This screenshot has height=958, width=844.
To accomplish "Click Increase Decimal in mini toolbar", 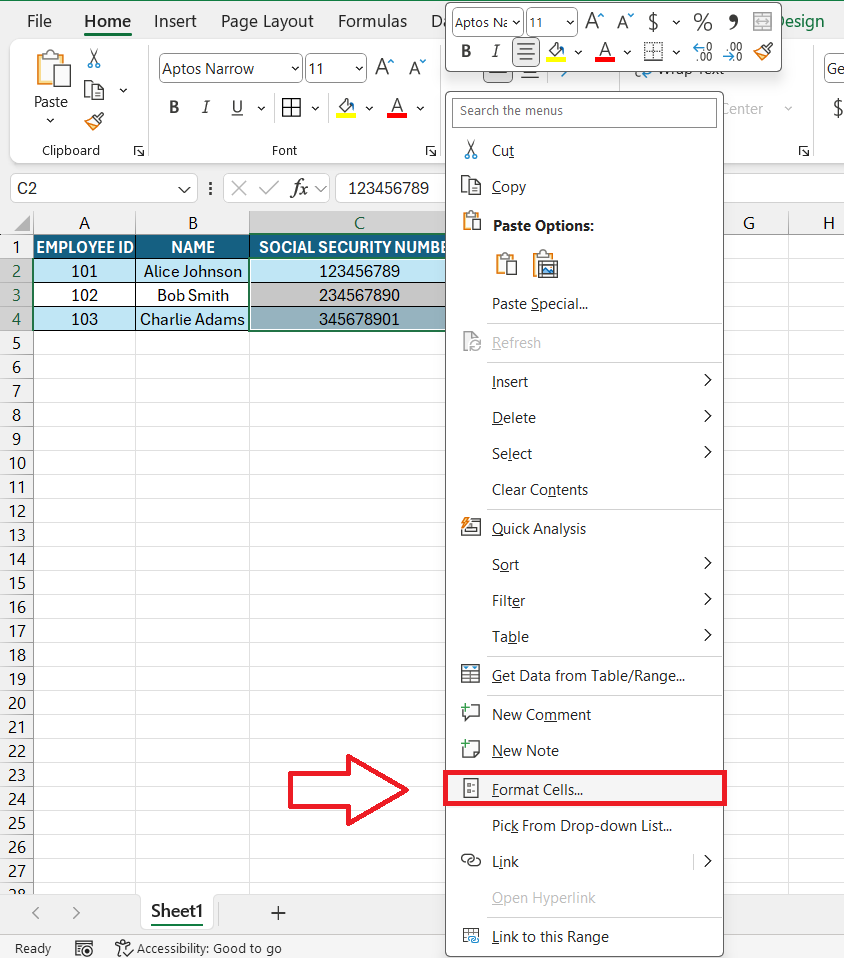I will tap(702, 52).
